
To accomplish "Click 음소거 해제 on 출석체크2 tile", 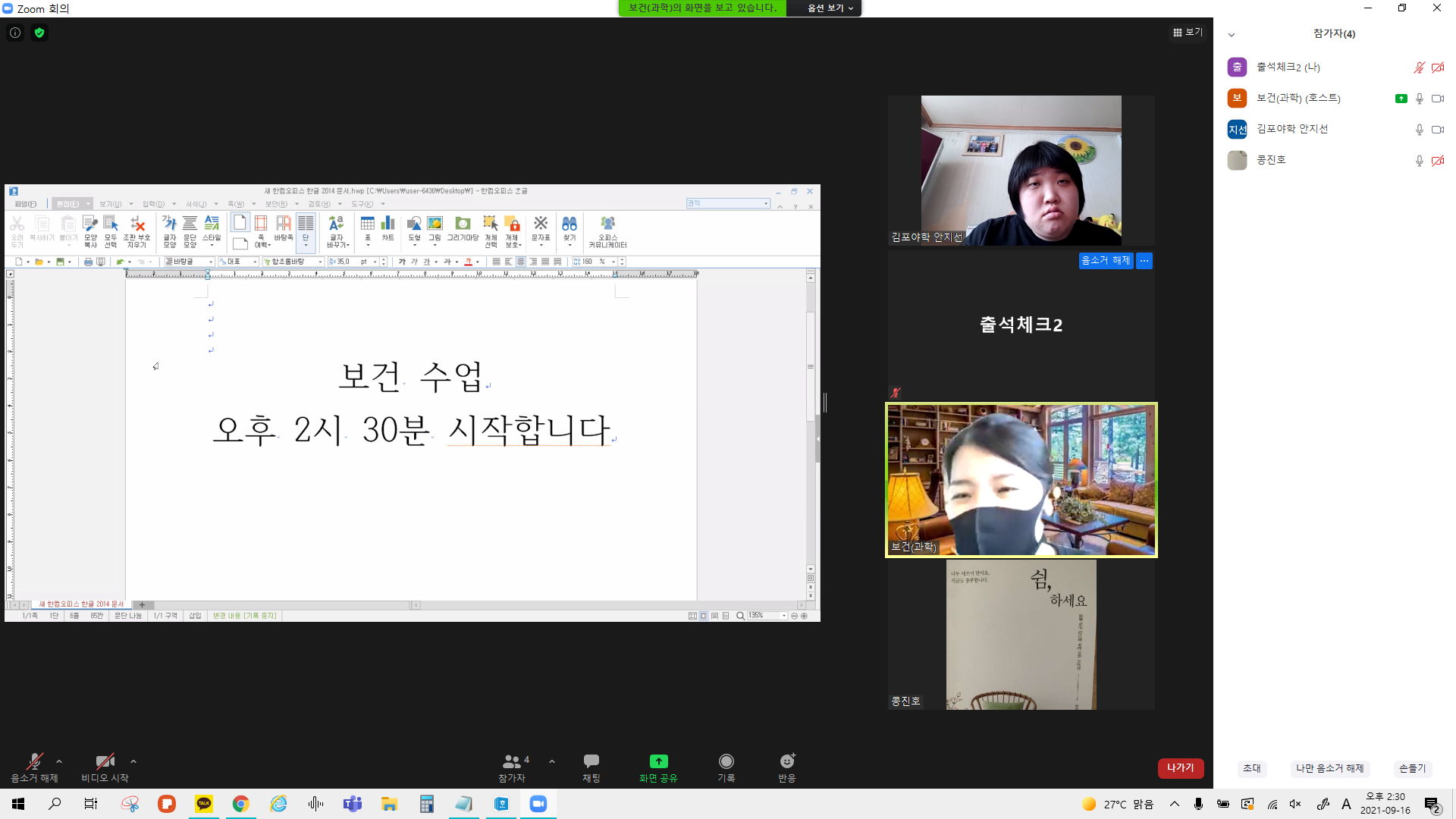I will (x=1106, y=260).
